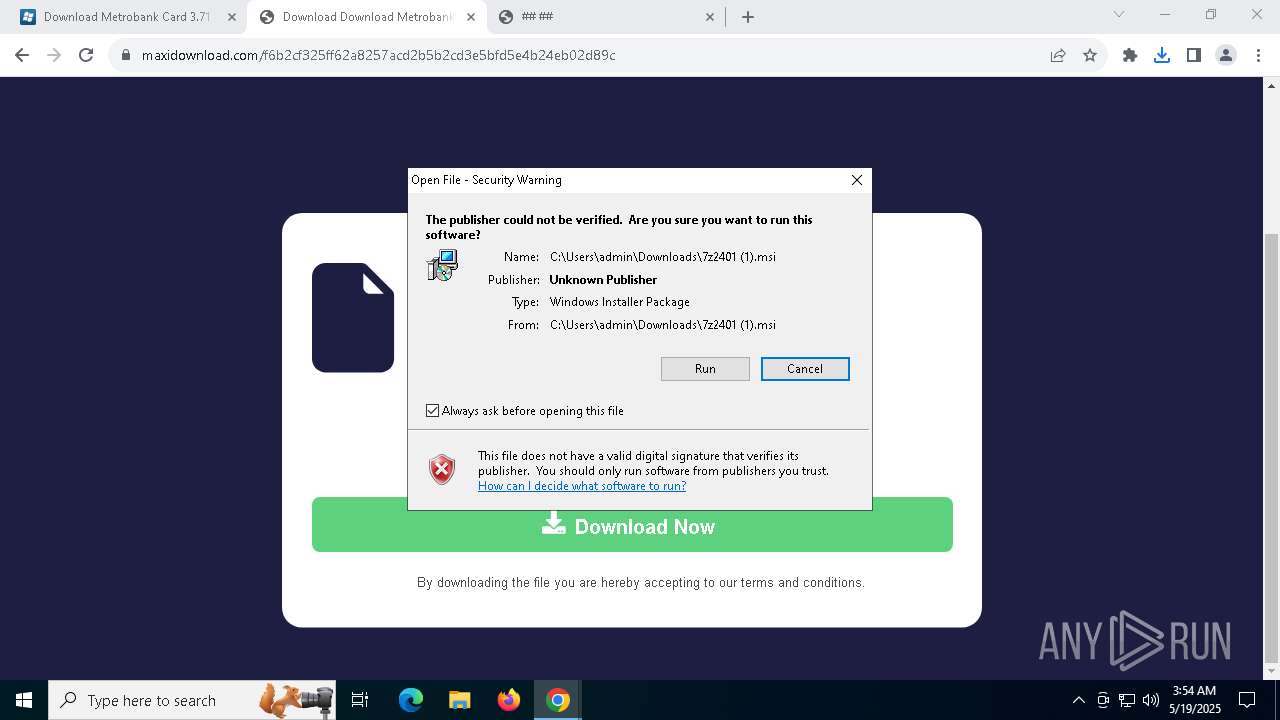
Task: Open File Explorer from taskbar
Action: 460,700
